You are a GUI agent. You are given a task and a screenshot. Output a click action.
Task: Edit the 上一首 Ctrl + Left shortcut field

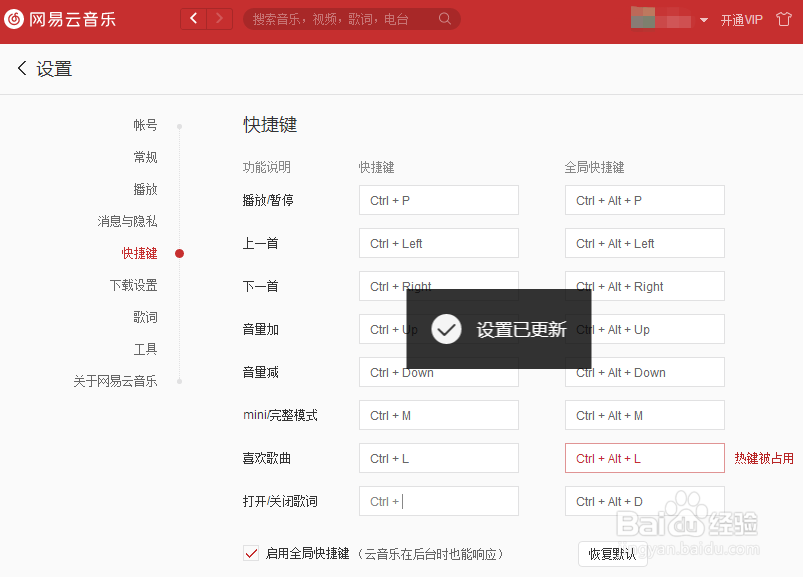439,243
